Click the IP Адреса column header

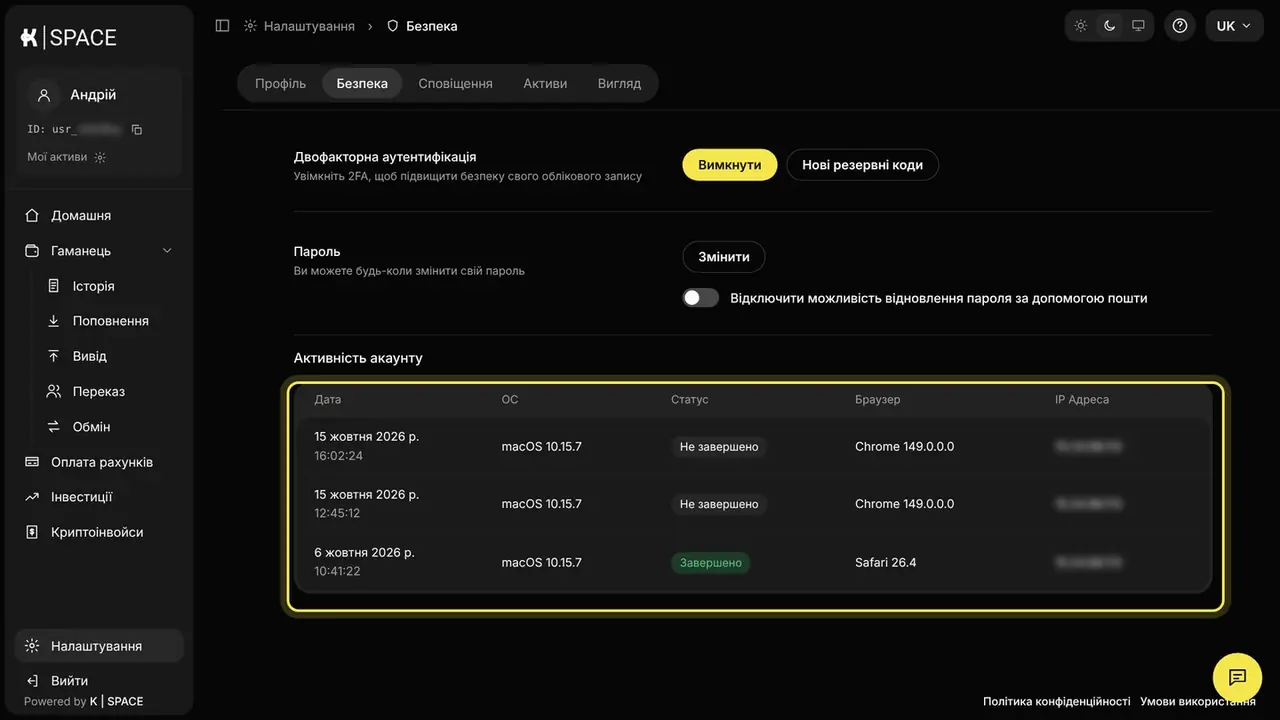pos(1082,400)
